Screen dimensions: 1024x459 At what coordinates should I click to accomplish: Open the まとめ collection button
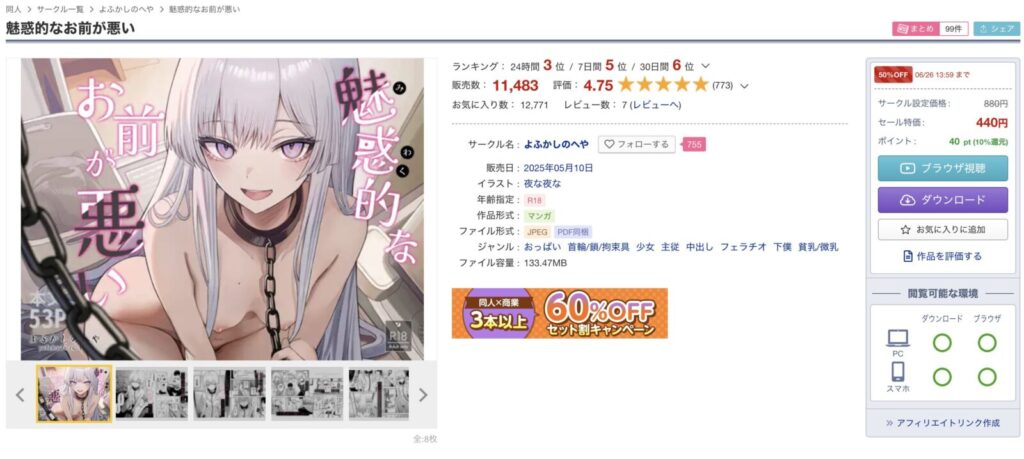(916, 29)
